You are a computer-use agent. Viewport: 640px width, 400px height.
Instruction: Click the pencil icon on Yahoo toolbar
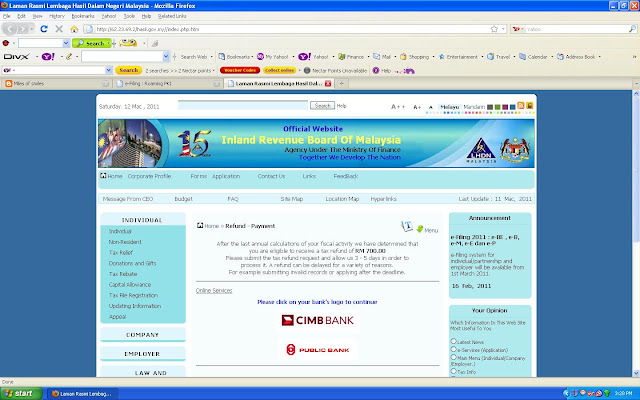(69, 57)
